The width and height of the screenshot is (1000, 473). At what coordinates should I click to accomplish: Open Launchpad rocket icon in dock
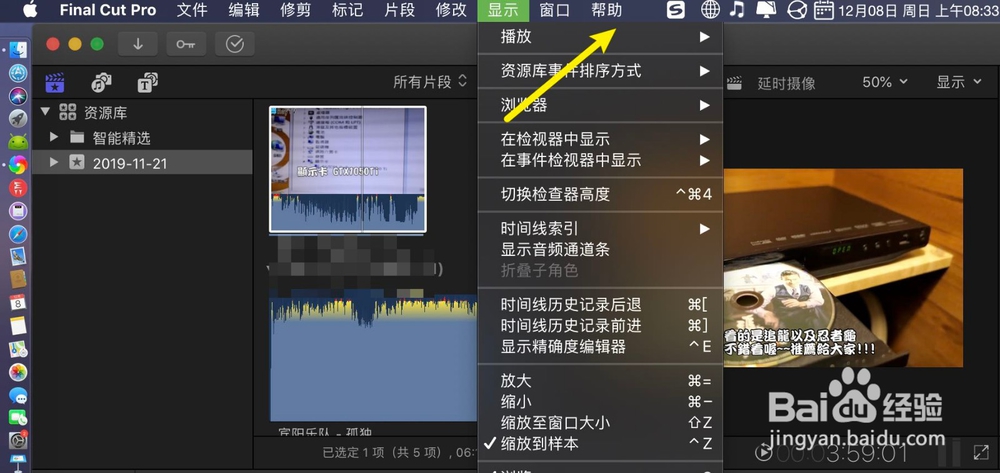(18, 119)
